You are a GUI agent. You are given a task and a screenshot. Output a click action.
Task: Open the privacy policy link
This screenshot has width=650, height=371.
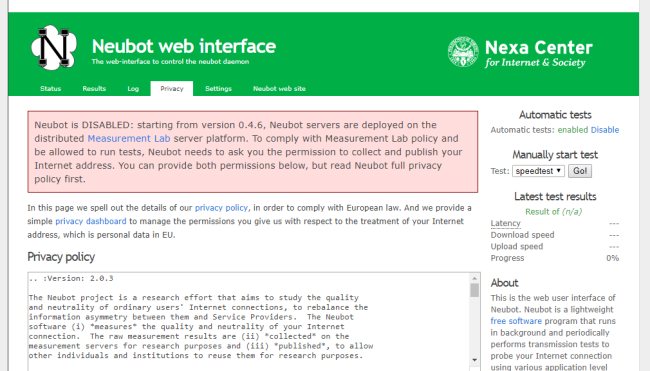point(221,208)
